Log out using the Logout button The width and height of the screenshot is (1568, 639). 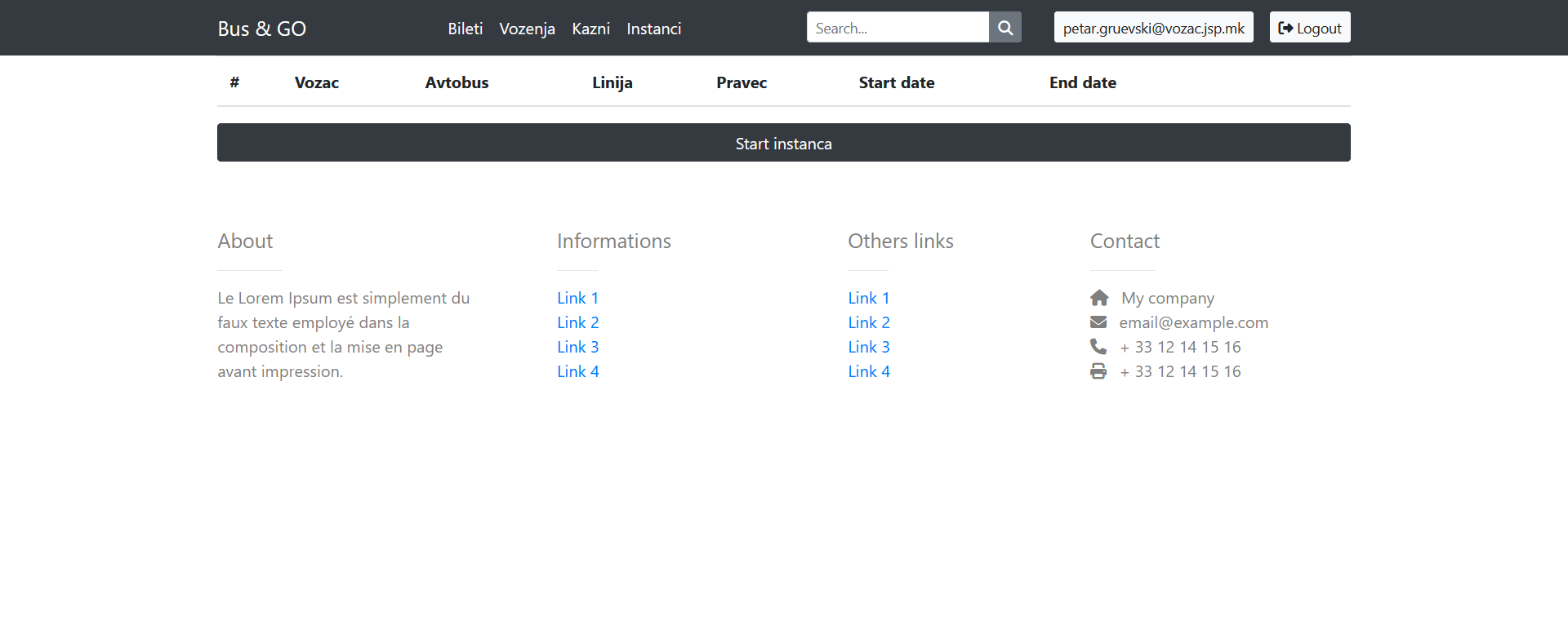[x=1309, y=28]
